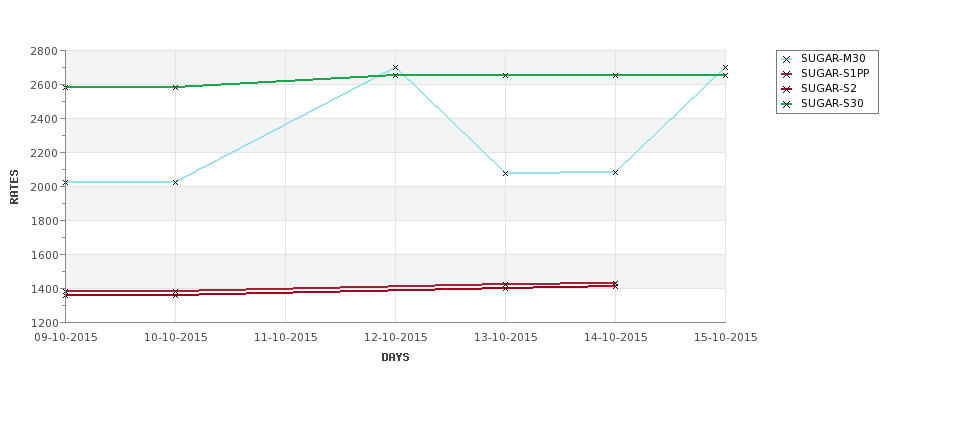Click the 1400 y-axis tick label
Viewport: 975px width, 429px height.
44,288
